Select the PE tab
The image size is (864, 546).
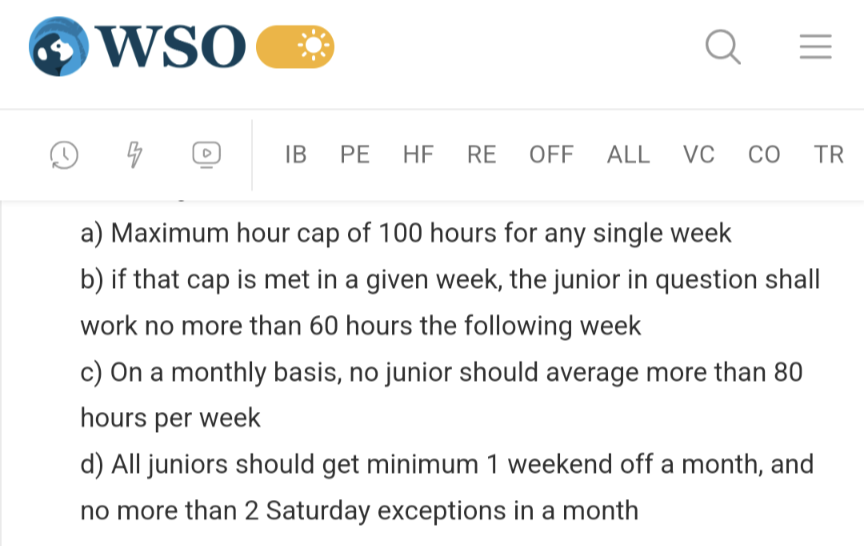355,155
